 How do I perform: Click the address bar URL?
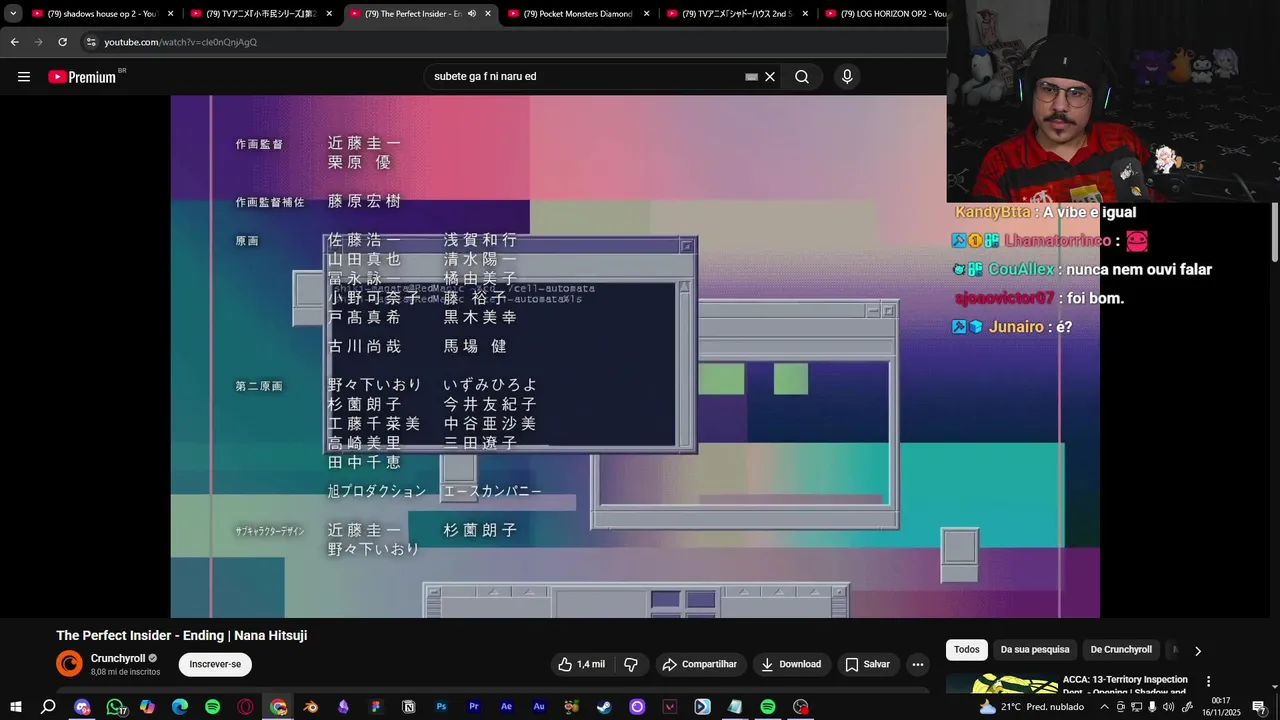pyautogui.click(x=181, y=42)
